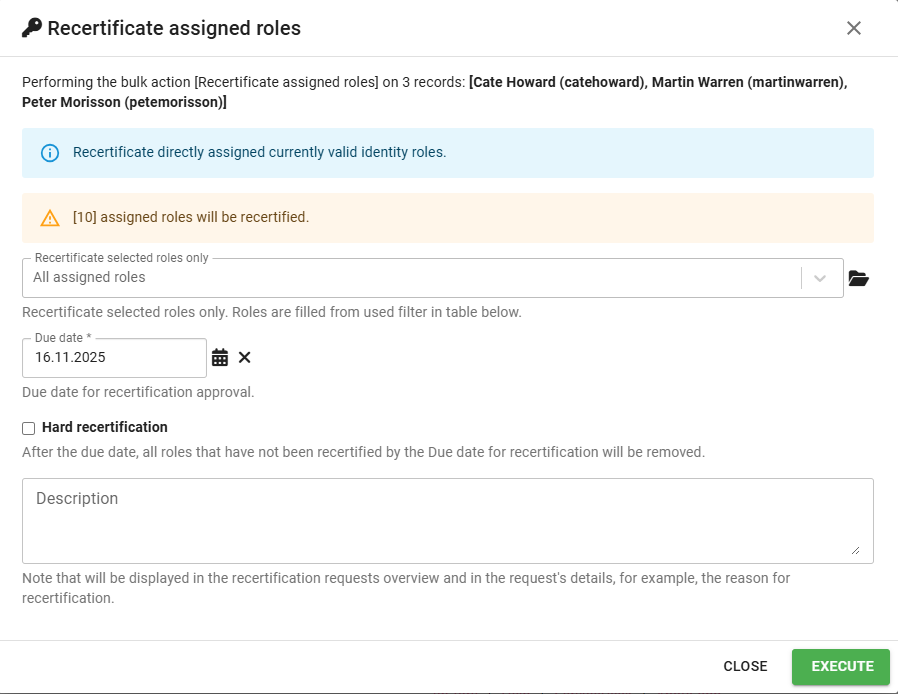Expand the roles dropdown chevron arrow
The image size is (898, 694).
click(820, 278)
